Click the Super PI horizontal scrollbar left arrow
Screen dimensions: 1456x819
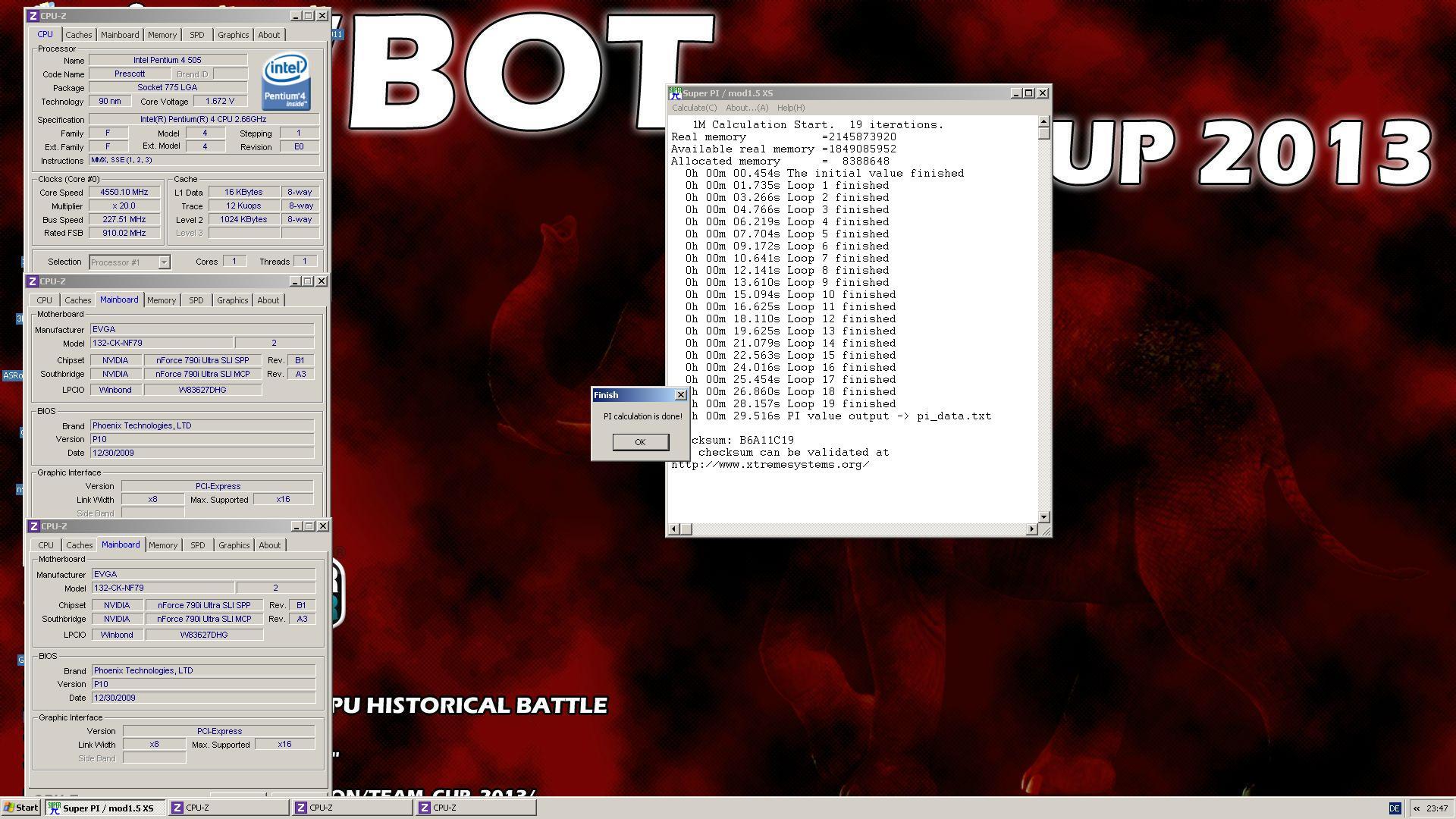674,529
